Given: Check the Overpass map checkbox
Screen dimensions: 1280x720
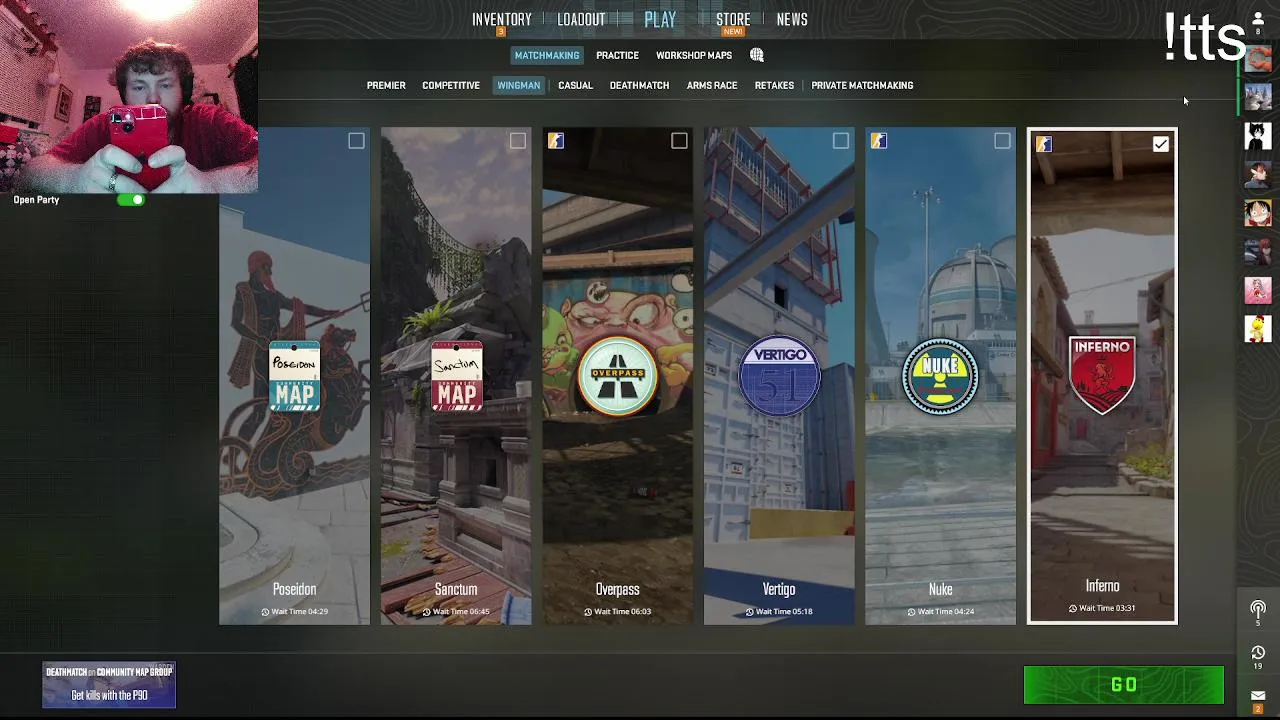Looking at the screenshot, I should coord(679,141).
